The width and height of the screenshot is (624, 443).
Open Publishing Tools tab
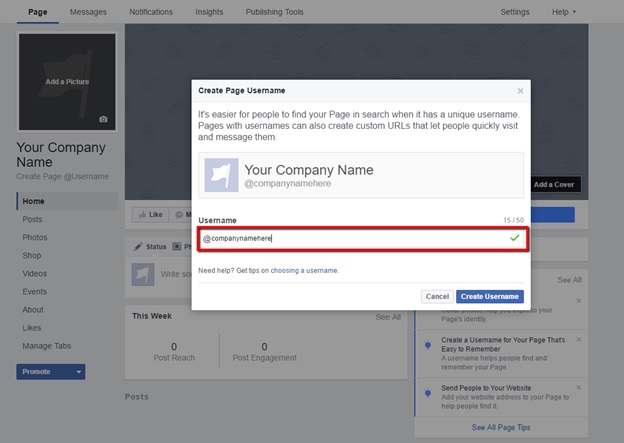click(274, 12)
